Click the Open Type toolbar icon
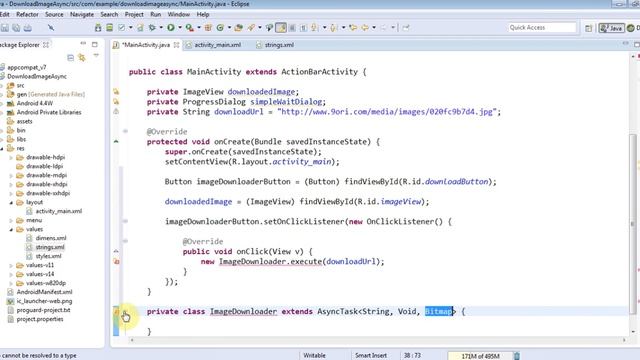Viewport: 640px width, 360px height. click(x=239, y=27)
